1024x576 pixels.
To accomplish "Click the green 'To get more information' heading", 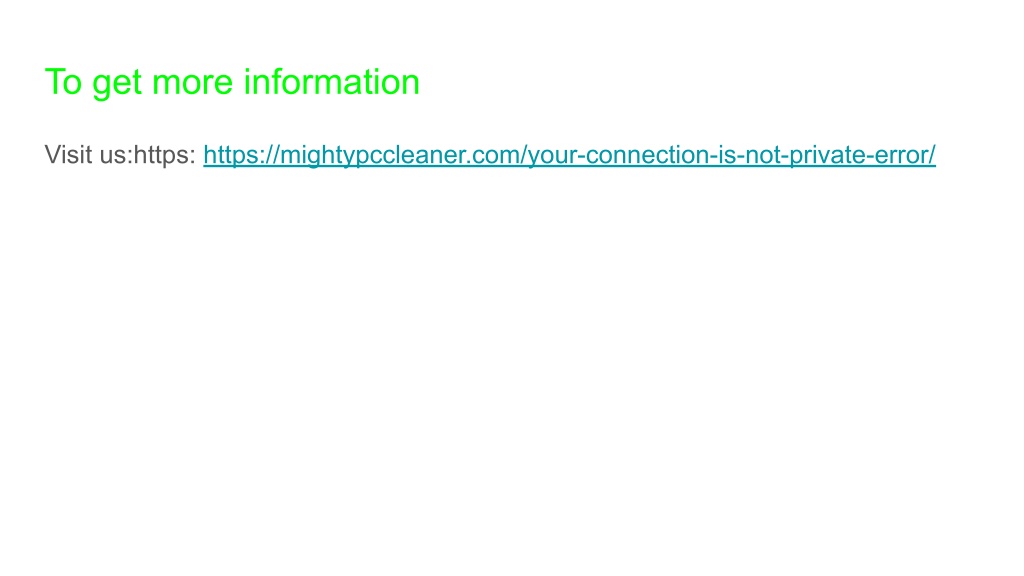I will pos(232,82).
